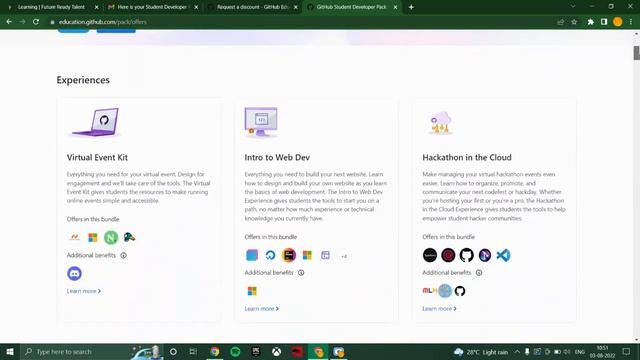Screen dimensions: 640x360
Task: Open the tab search dropdown arrow
Action: (573, 7)
